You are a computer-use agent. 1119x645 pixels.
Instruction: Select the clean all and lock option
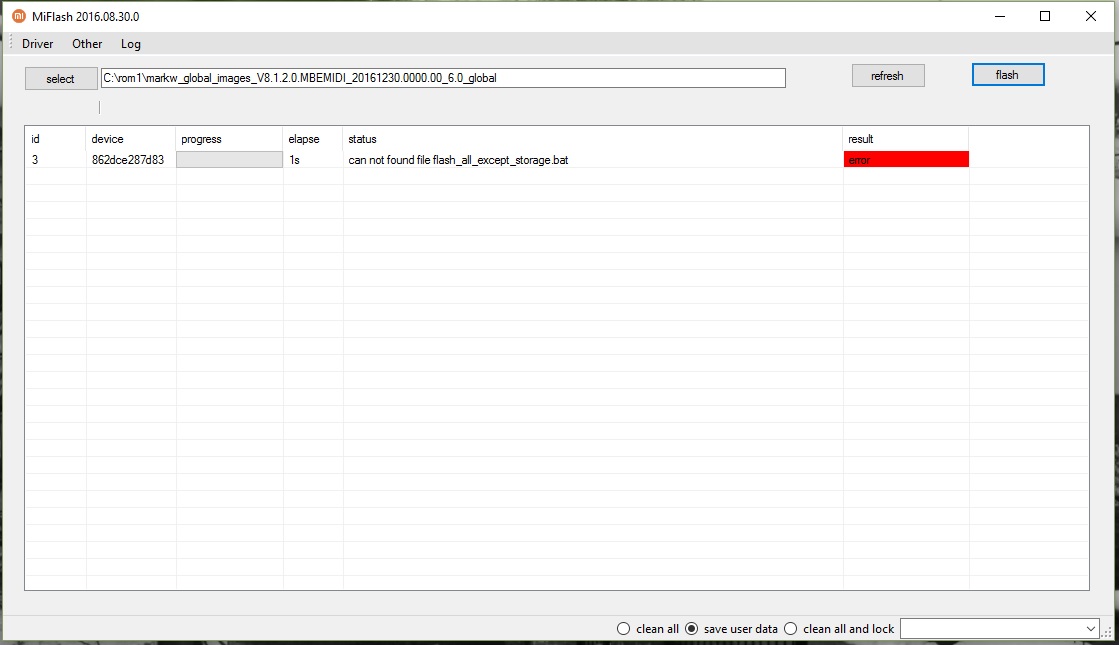pos(839,629)
